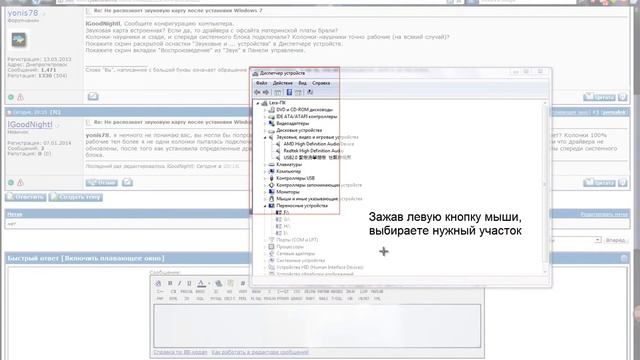This screenshot has width=640, height=360.
Task: Select the Мониторы tree item
Action: click(287, 192)
